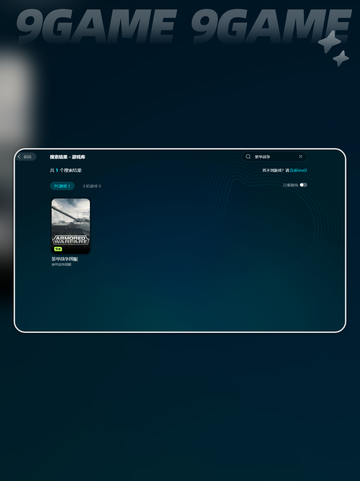Image resolution: width=360 pixels, height=481 pixels.
Task: Click the 搜索结果 · 游戏库 header title
Action: coord(67,157)
